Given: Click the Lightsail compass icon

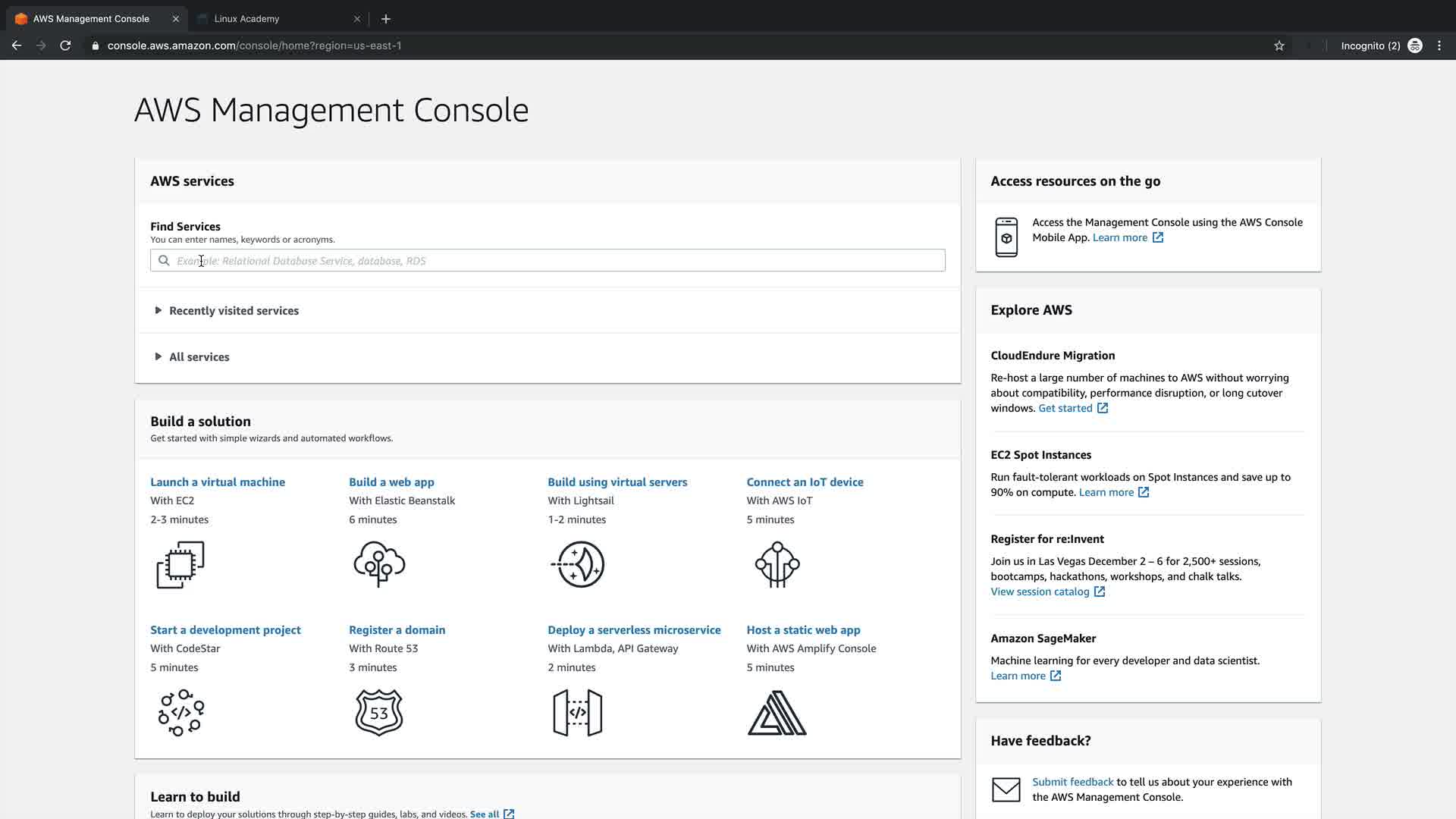Looking at the screenshot, I should click(x=578, y=564).
